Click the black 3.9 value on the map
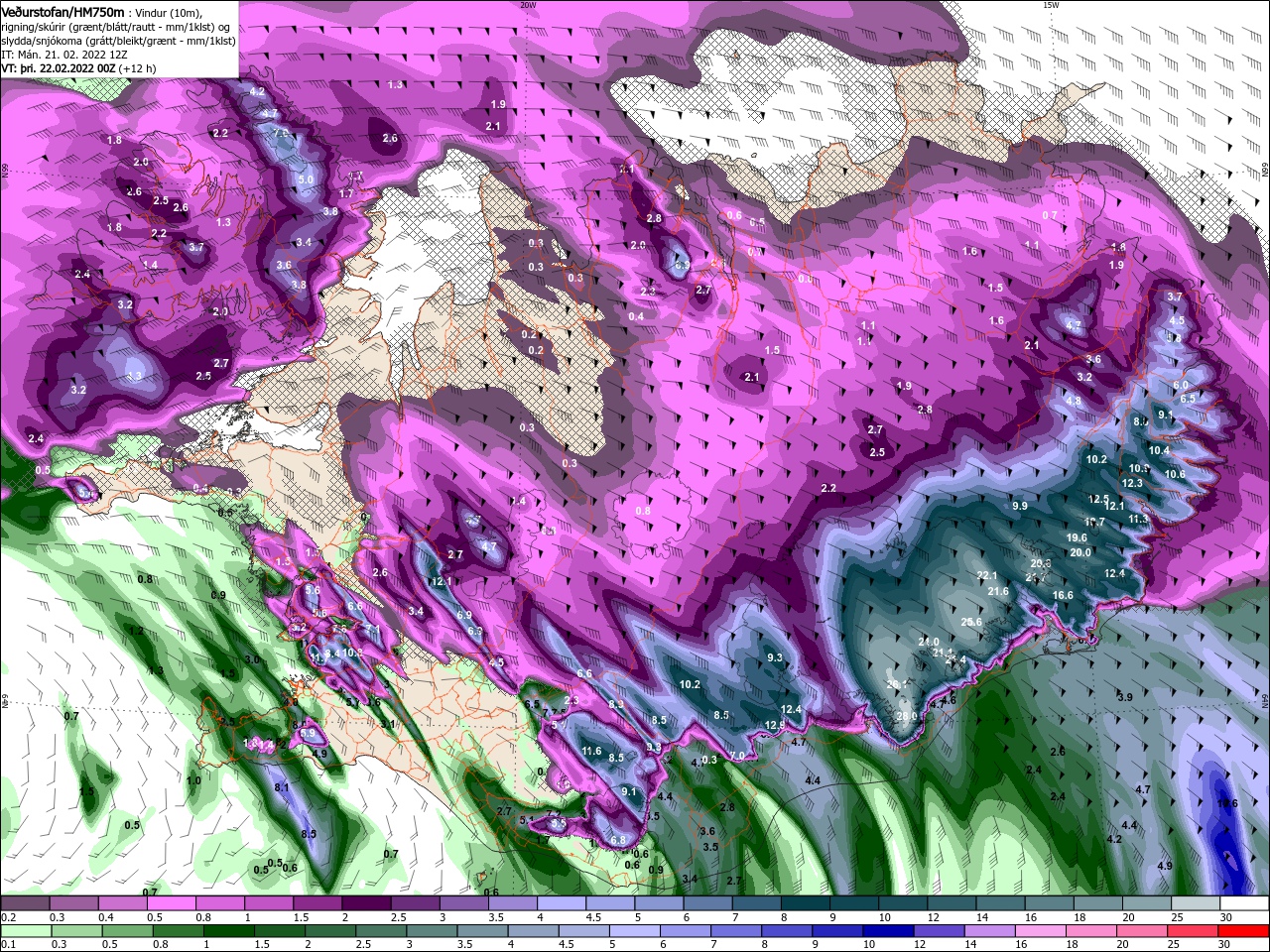1270x952 pixels. point(1125,697)
